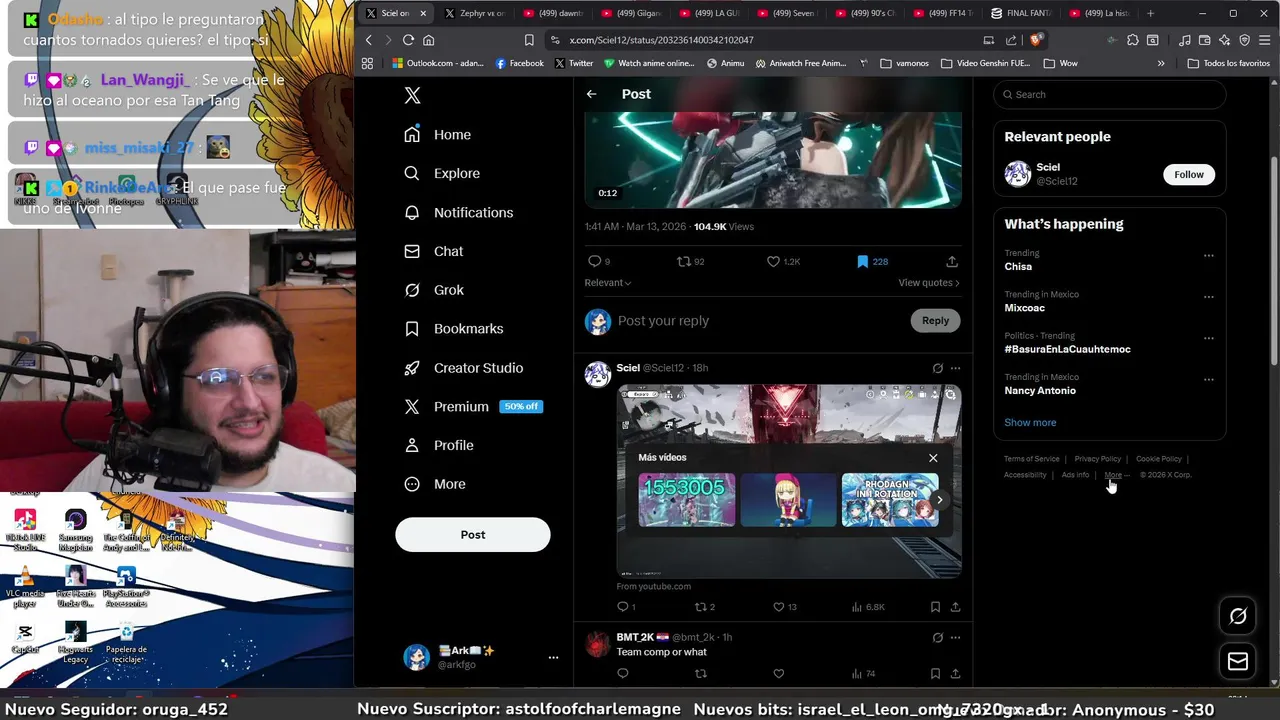Reply to Sciel's reply with 1 comment
1280x720 pixels.
626,607
